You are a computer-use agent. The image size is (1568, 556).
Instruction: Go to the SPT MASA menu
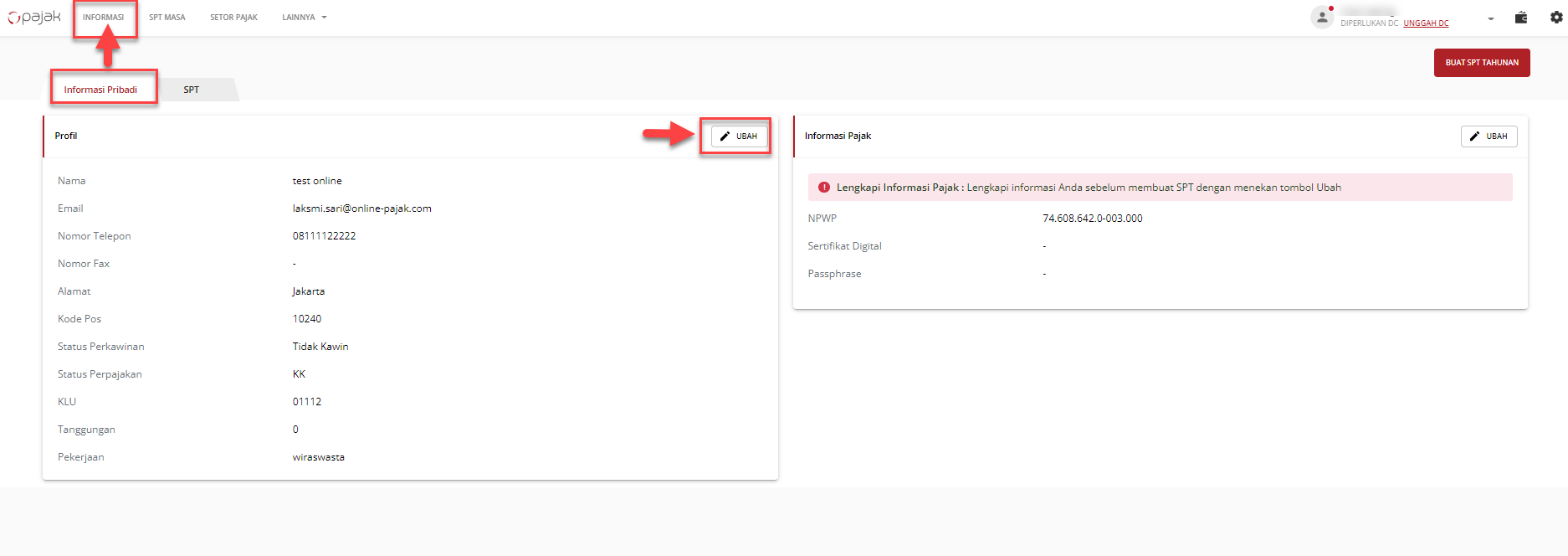167,18
